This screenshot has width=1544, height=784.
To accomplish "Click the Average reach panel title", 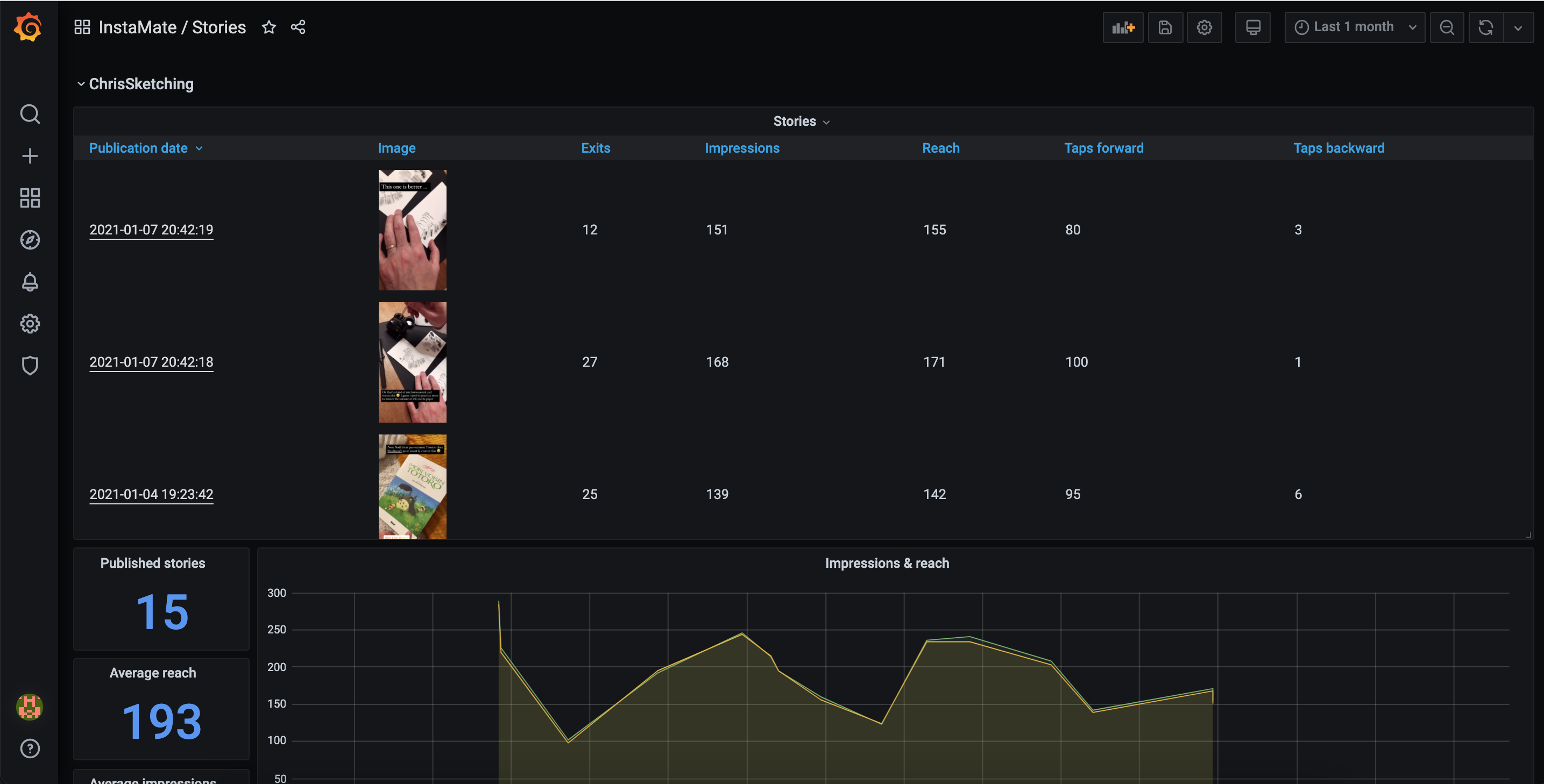I will point(153,673).
